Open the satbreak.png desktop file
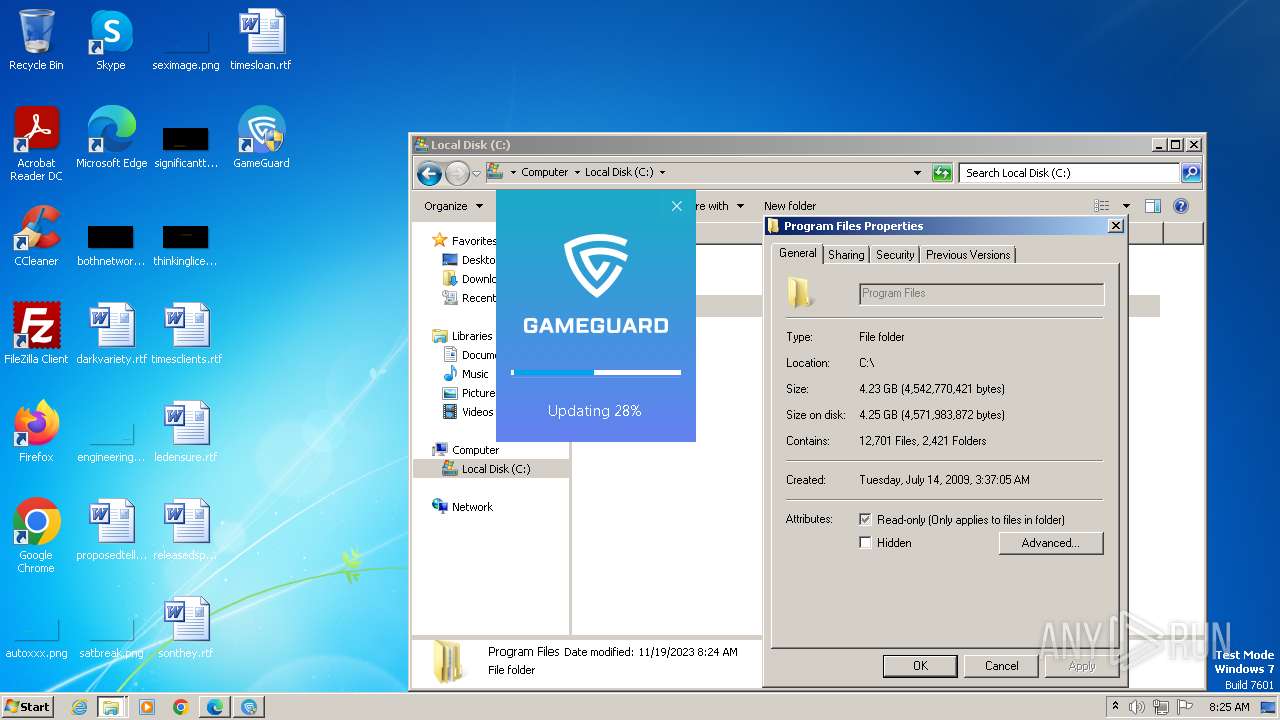The width and height of the screenshot is (1280, 720). pos(111,635)
